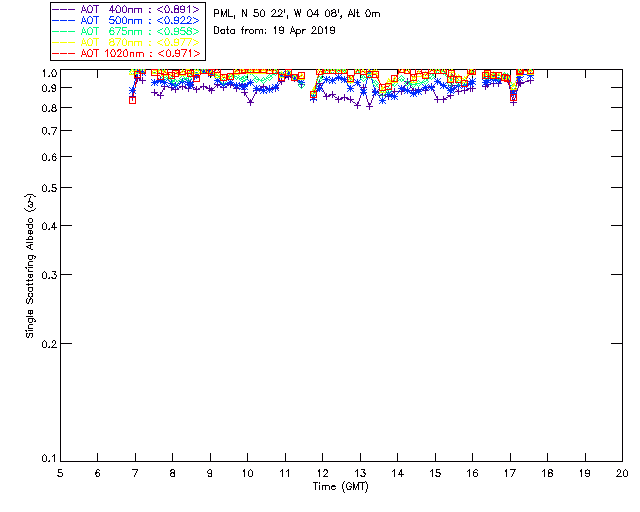Click the 0.4 y-axis tick label
Image resolution: width=640 pixels, height=512 pixels.
(49, 226)
